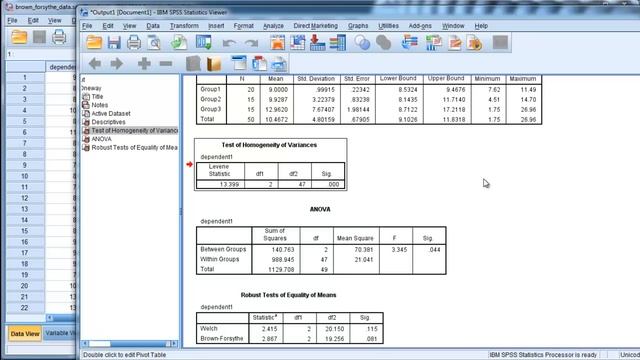This screenshot has height=360, width=640.
Task: Select Test of Homogeneity of Variances outline item
Action: click(x=134, y=131)
